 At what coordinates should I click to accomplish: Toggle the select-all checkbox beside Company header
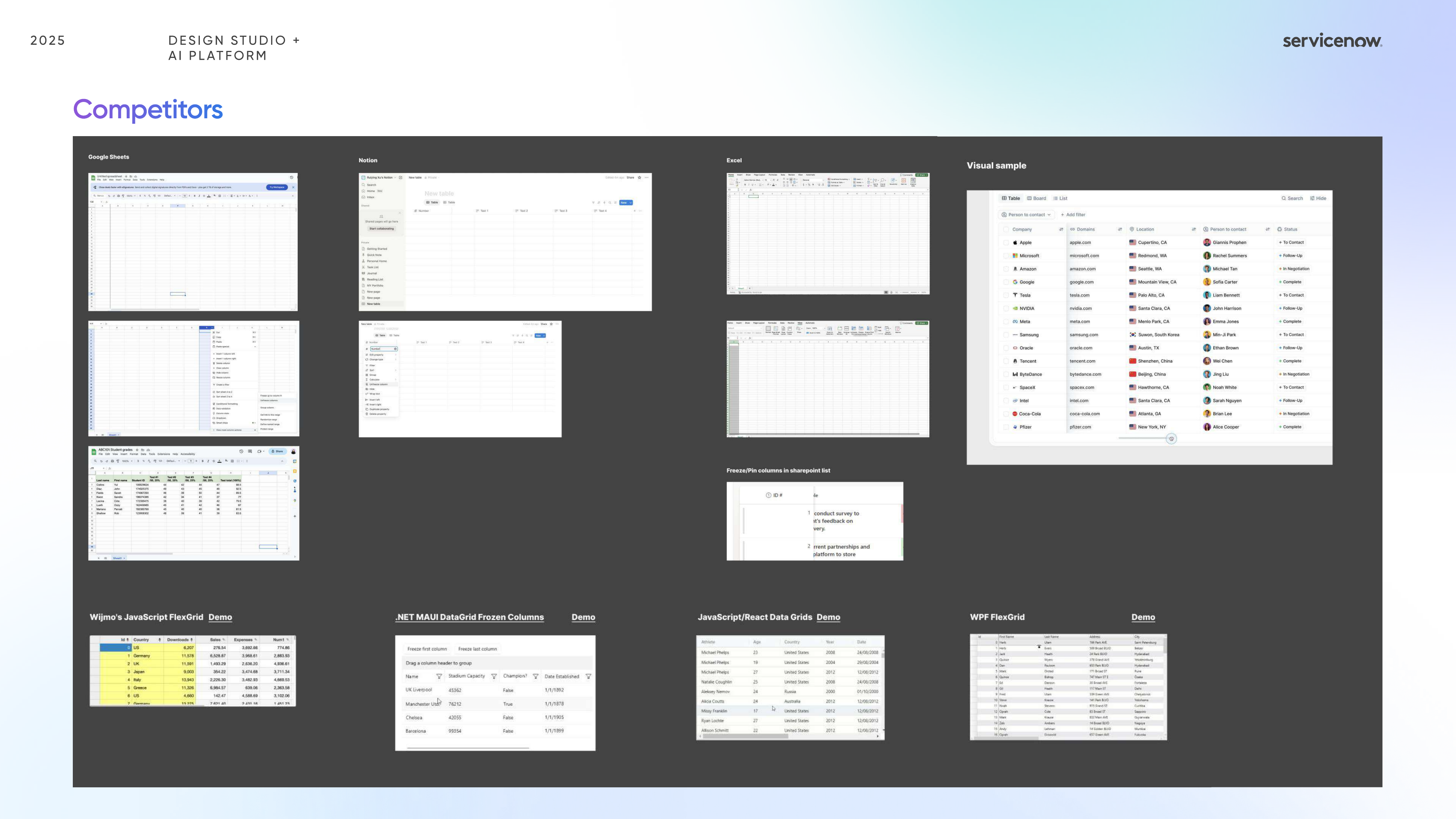coord(1005,229)
